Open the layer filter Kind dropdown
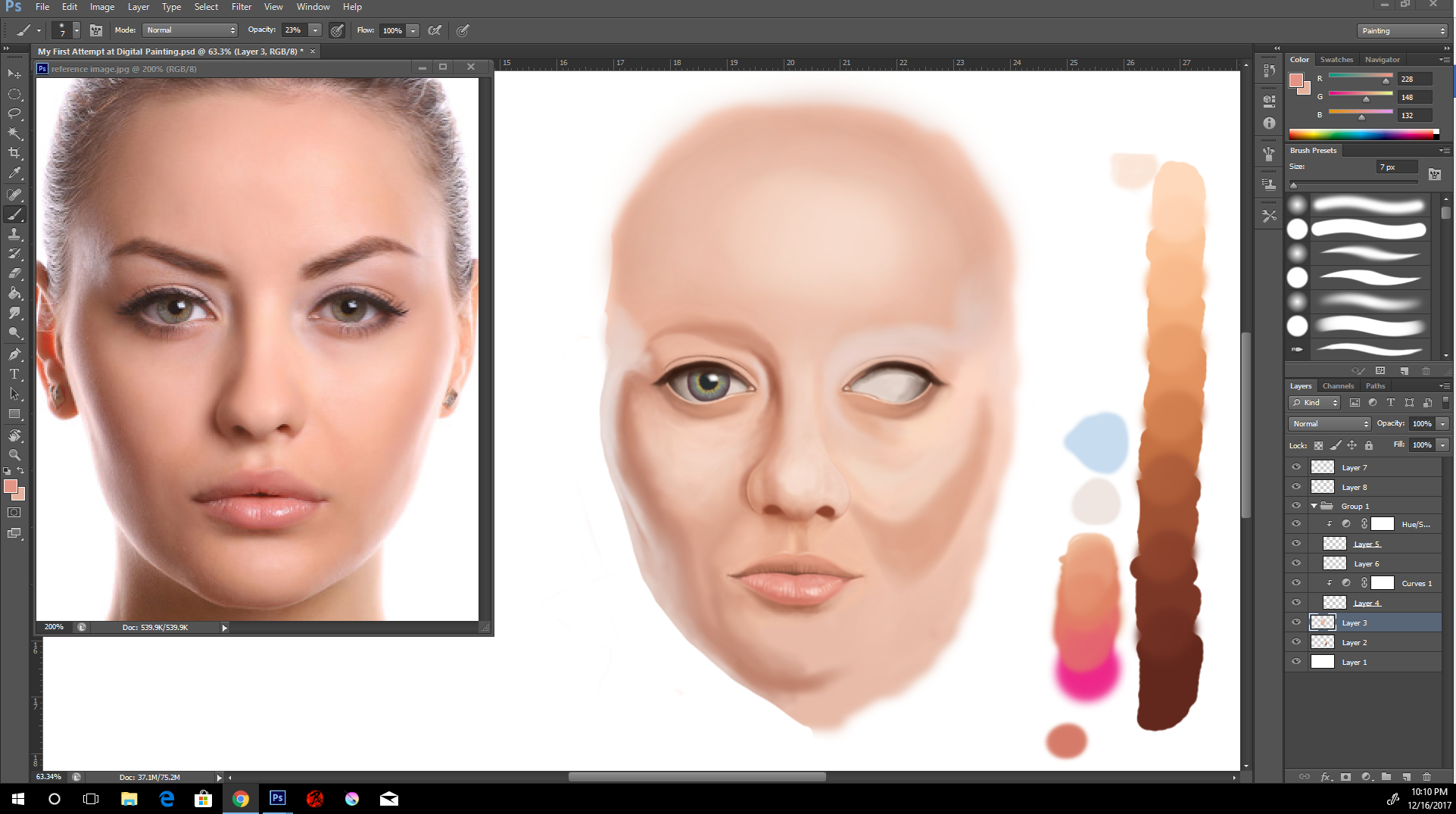This screenshot has width=1456, height=814. pos(1316,403)
